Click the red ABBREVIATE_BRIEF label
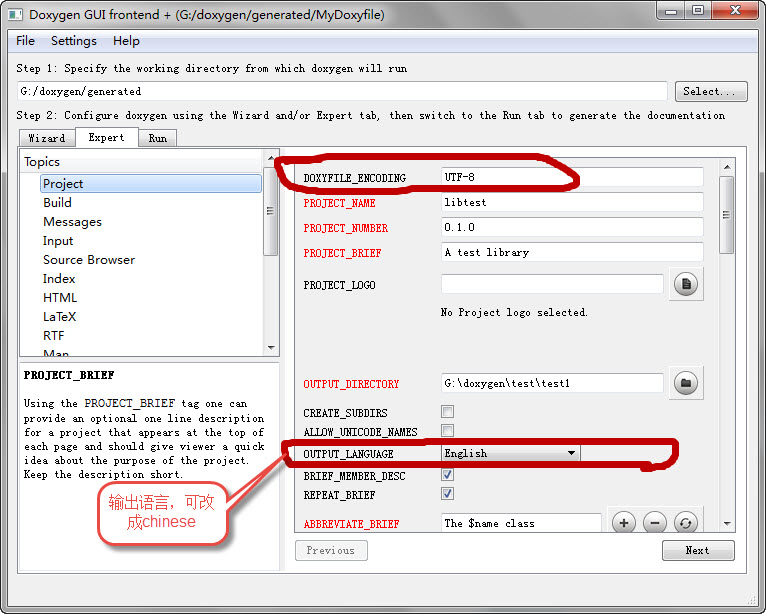 coord(351,524)
